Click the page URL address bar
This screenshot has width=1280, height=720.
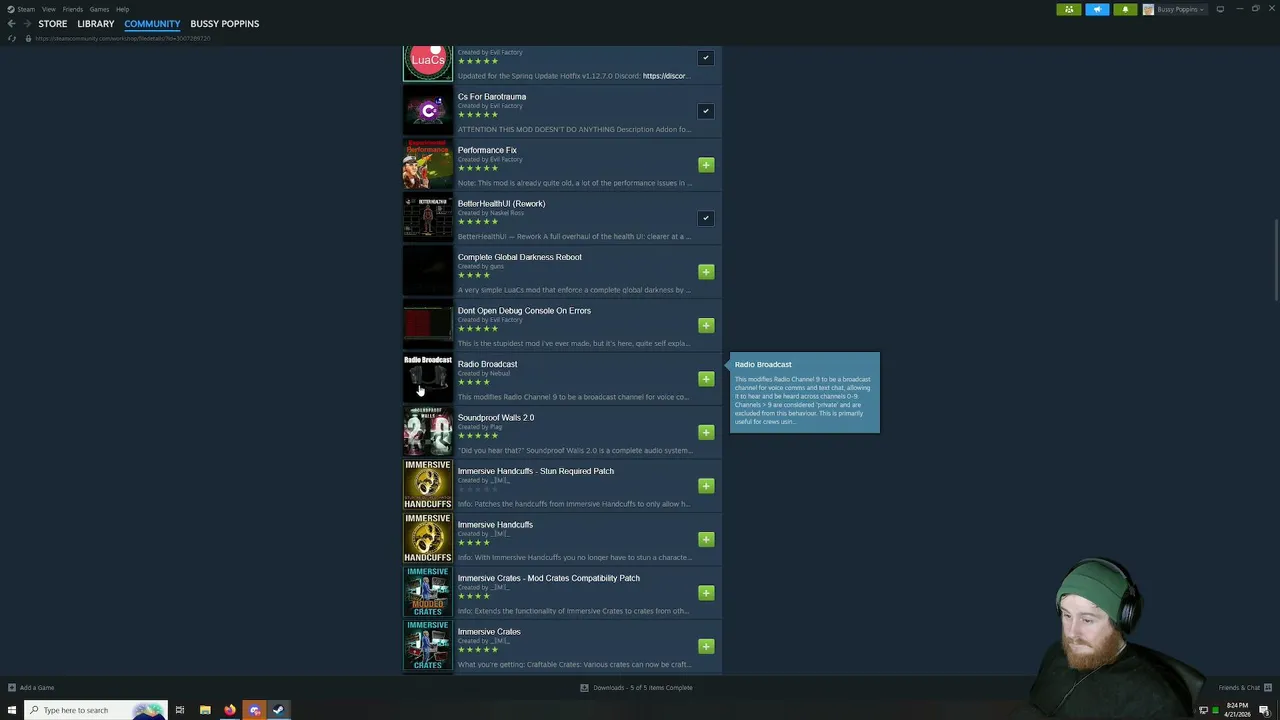123,38
